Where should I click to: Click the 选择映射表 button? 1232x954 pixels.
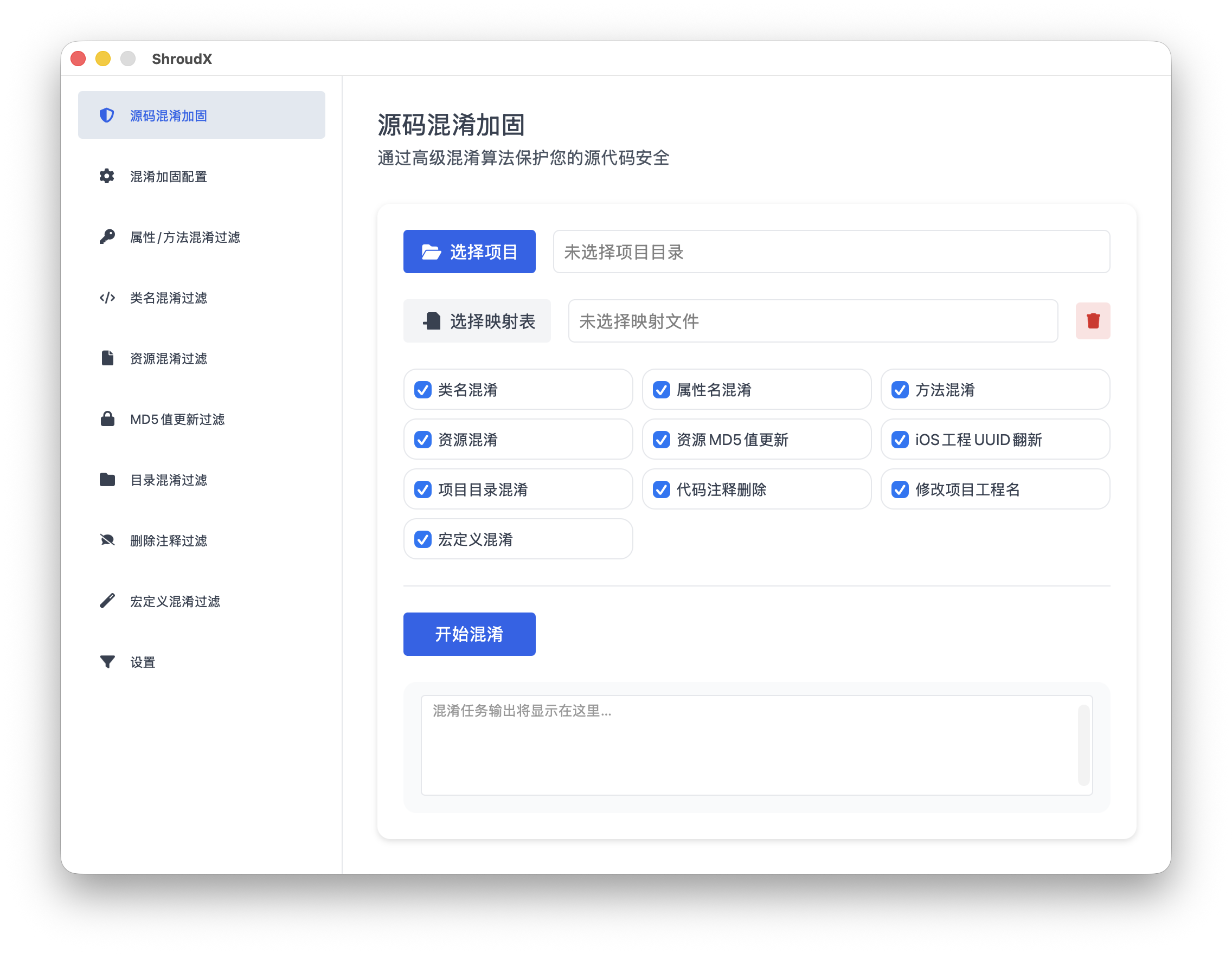pyautogui.click(x=477, y=321)
